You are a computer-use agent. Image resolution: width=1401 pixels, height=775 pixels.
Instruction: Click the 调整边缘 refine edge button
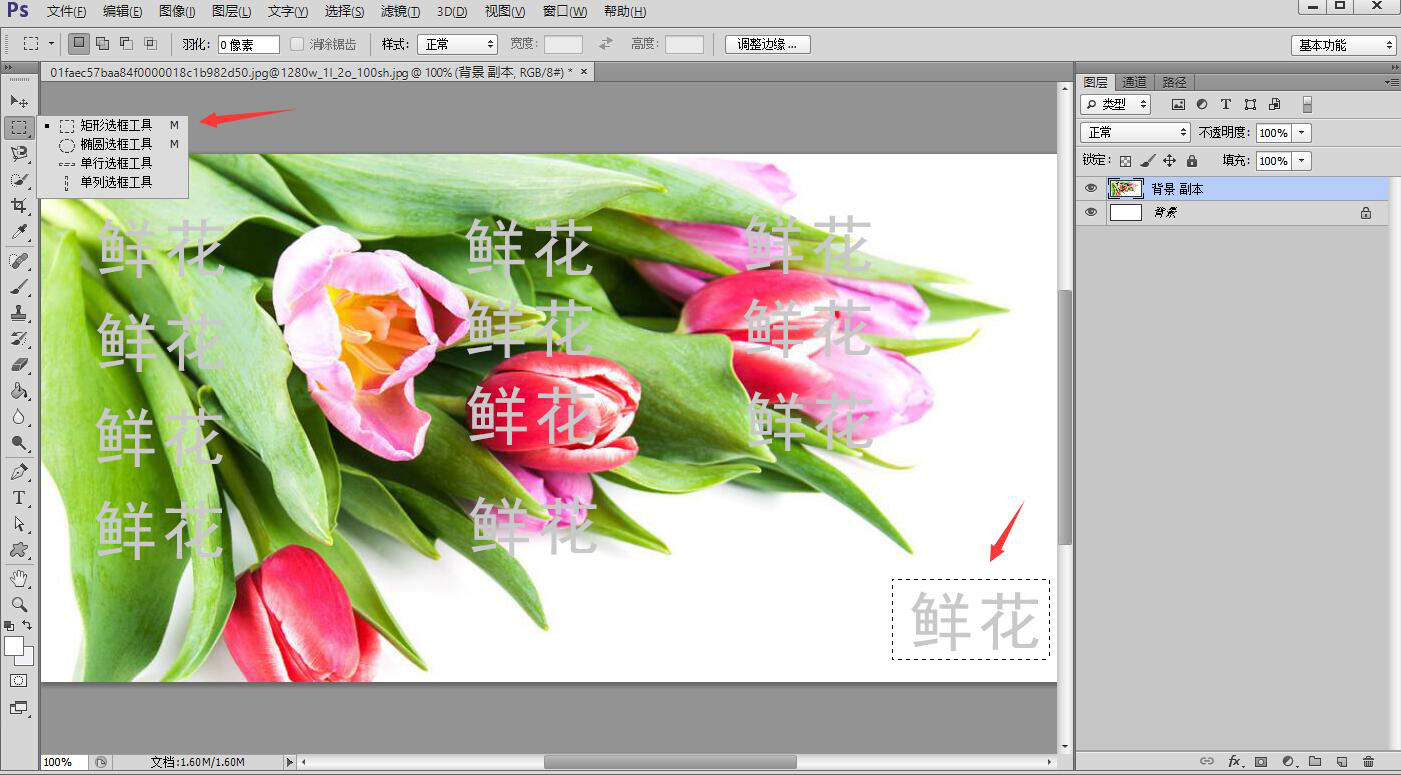(767, 44)
